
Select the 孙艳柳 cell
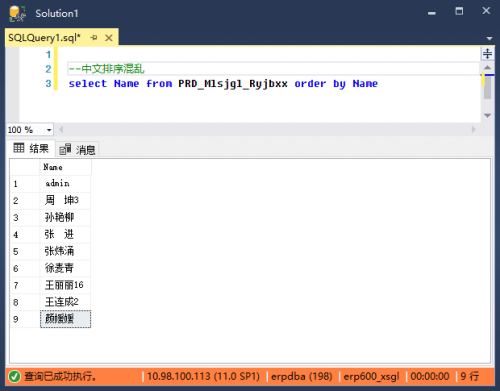65,218
